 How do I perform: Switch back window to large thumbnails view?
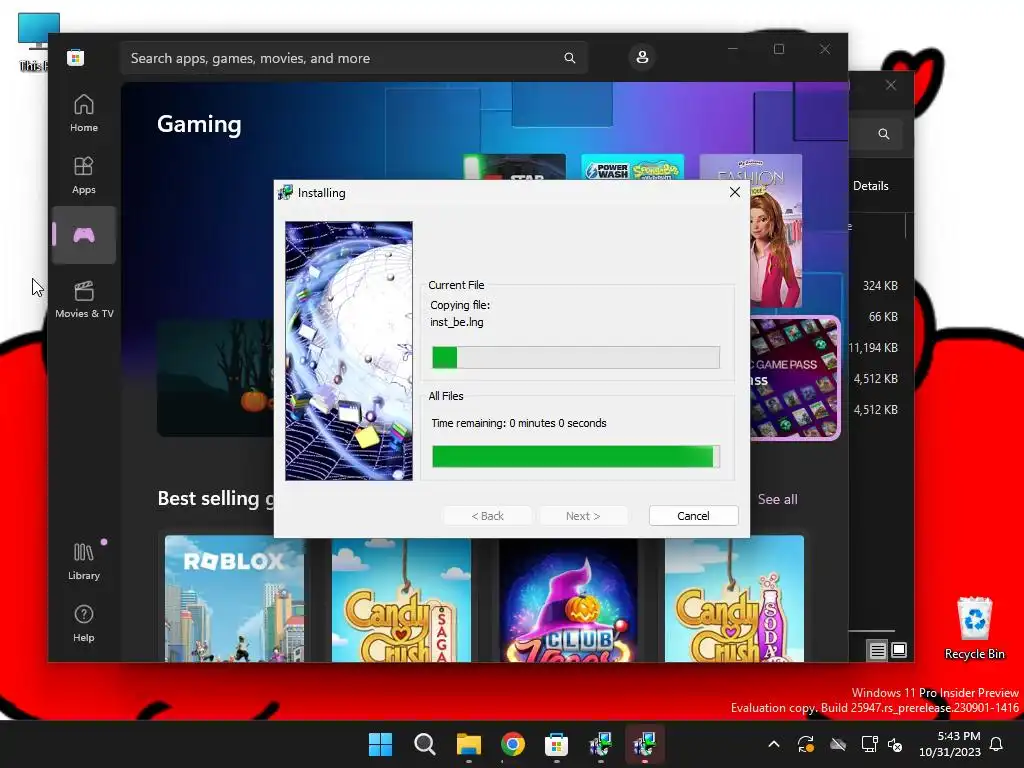click(899, 650)
